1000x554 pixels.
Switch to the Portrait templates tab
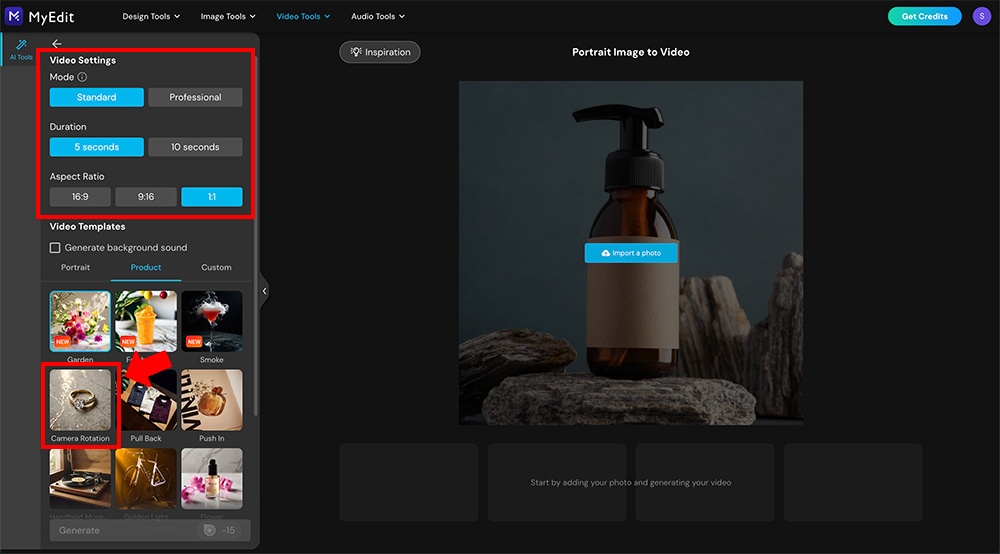(75, 267)
